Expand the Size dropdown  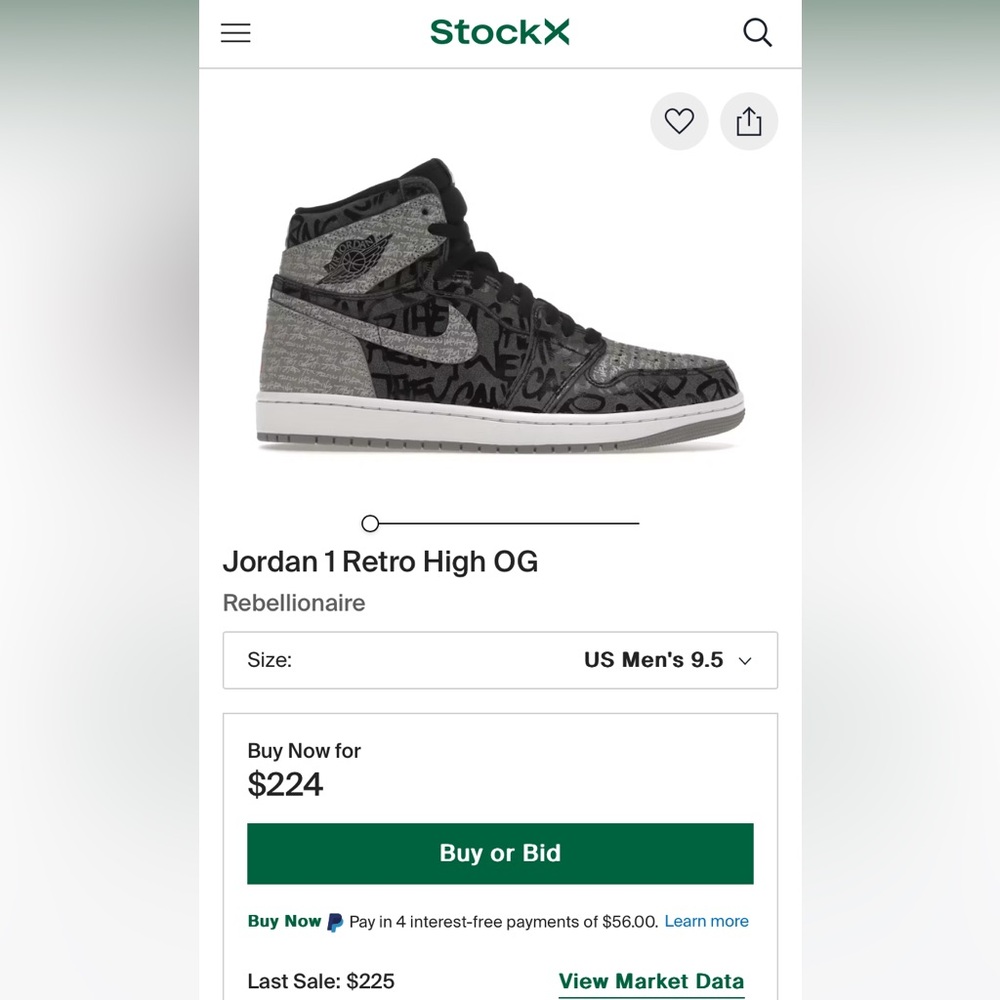coord(499,660)
